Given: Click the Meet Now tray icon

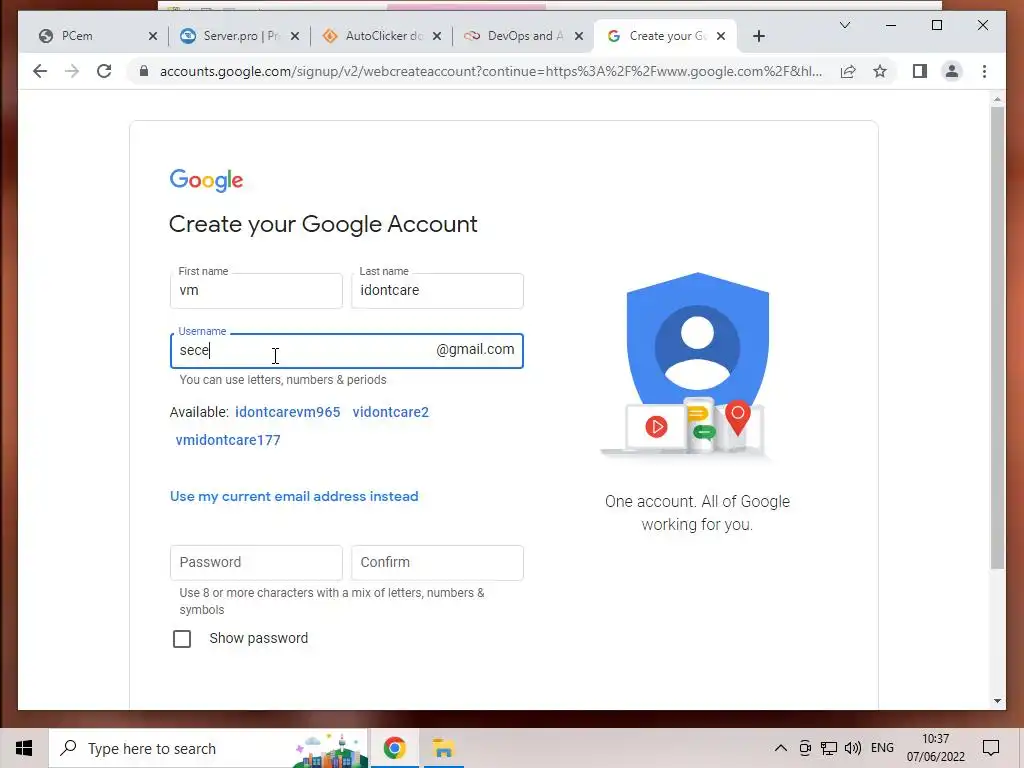Looking at the screenshot, I should point(805,748).
